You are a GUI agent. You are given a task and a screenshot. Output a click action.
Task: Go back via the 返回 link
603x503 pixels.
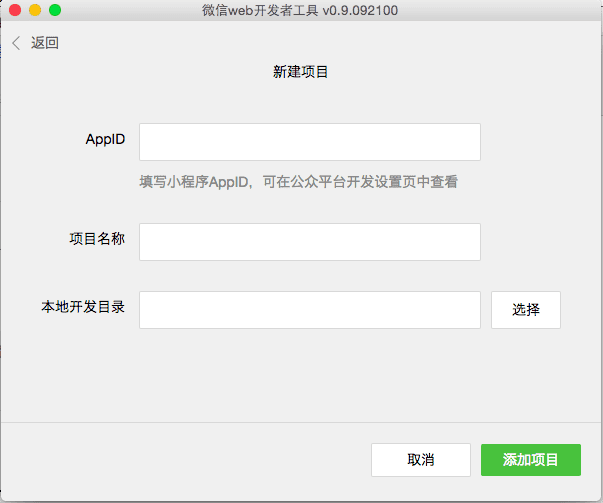click(45, 43)
